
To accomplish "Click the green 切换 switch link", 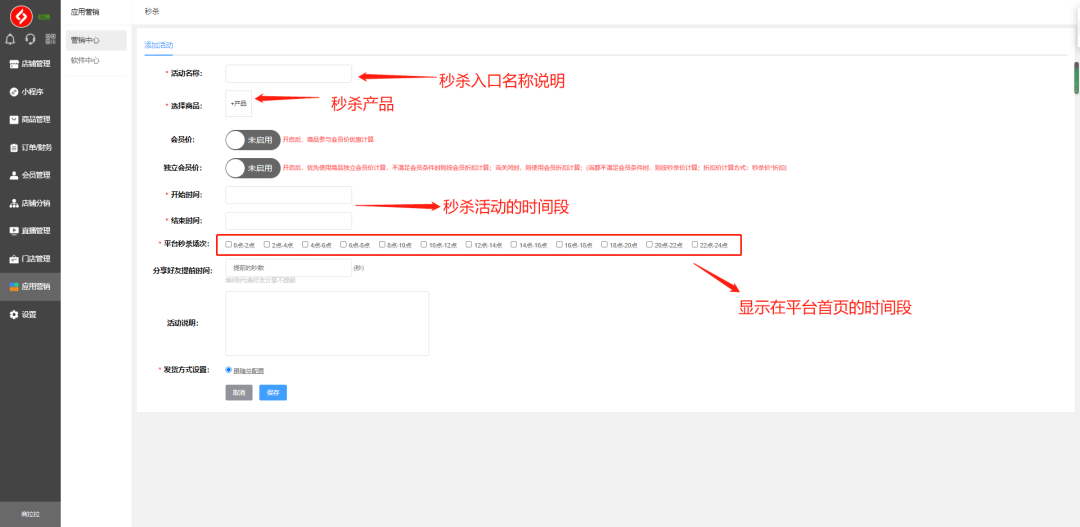I will coord(43,17).
